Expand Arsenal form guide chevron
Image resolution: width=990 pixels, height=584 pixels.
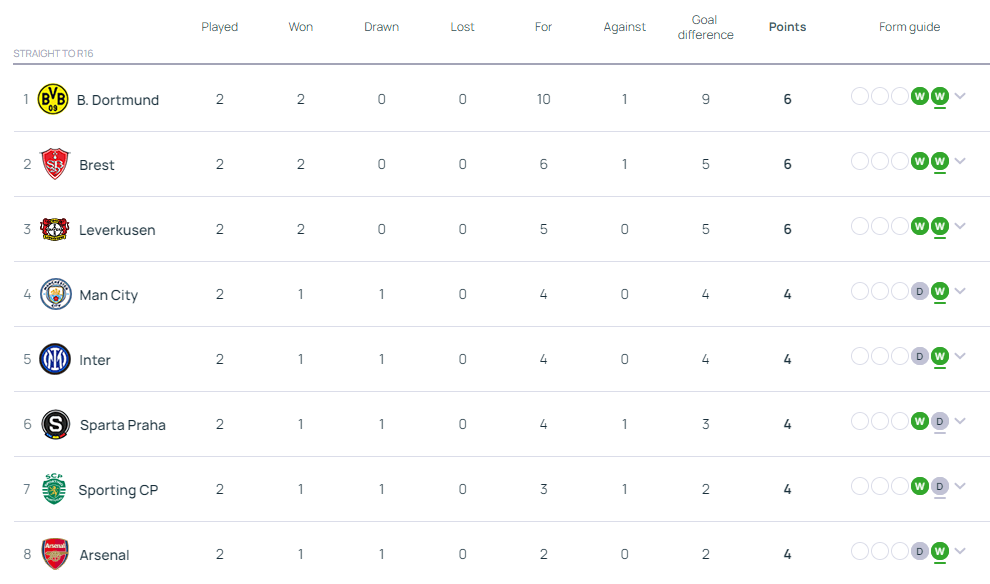pyautogui.click(x=960, y=551)
